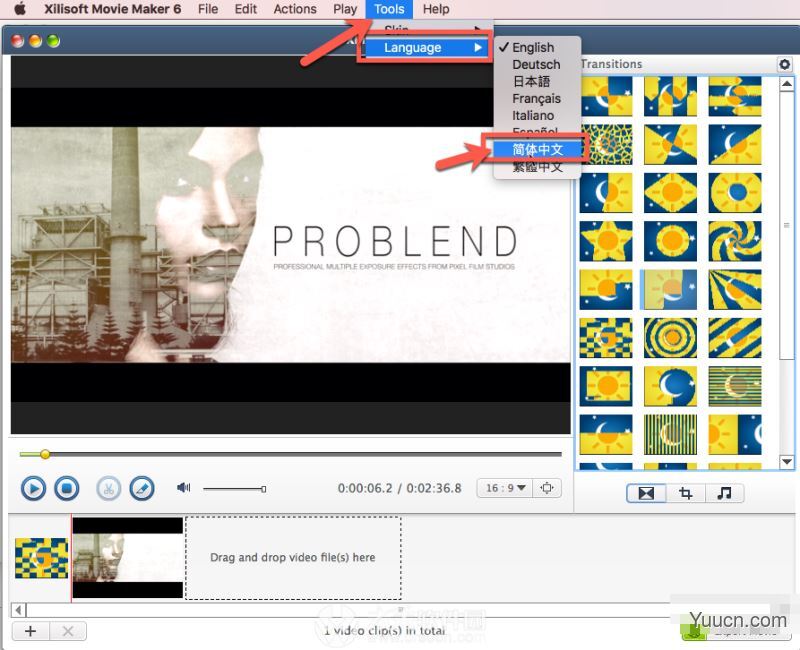This screenshot has width=800, height=650.
Task: Click the fullscreen crosshair icon
Action: 548,488
